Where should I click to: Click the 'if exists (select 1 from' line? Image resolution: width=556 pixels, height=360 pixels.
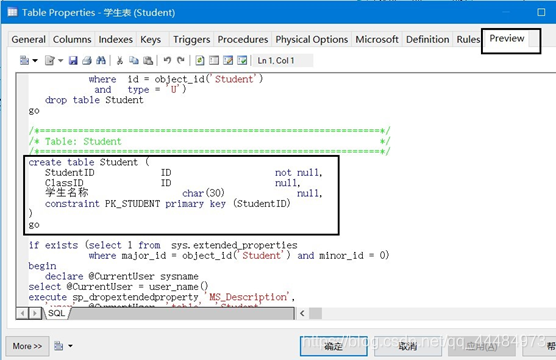[x=163, y=245]
